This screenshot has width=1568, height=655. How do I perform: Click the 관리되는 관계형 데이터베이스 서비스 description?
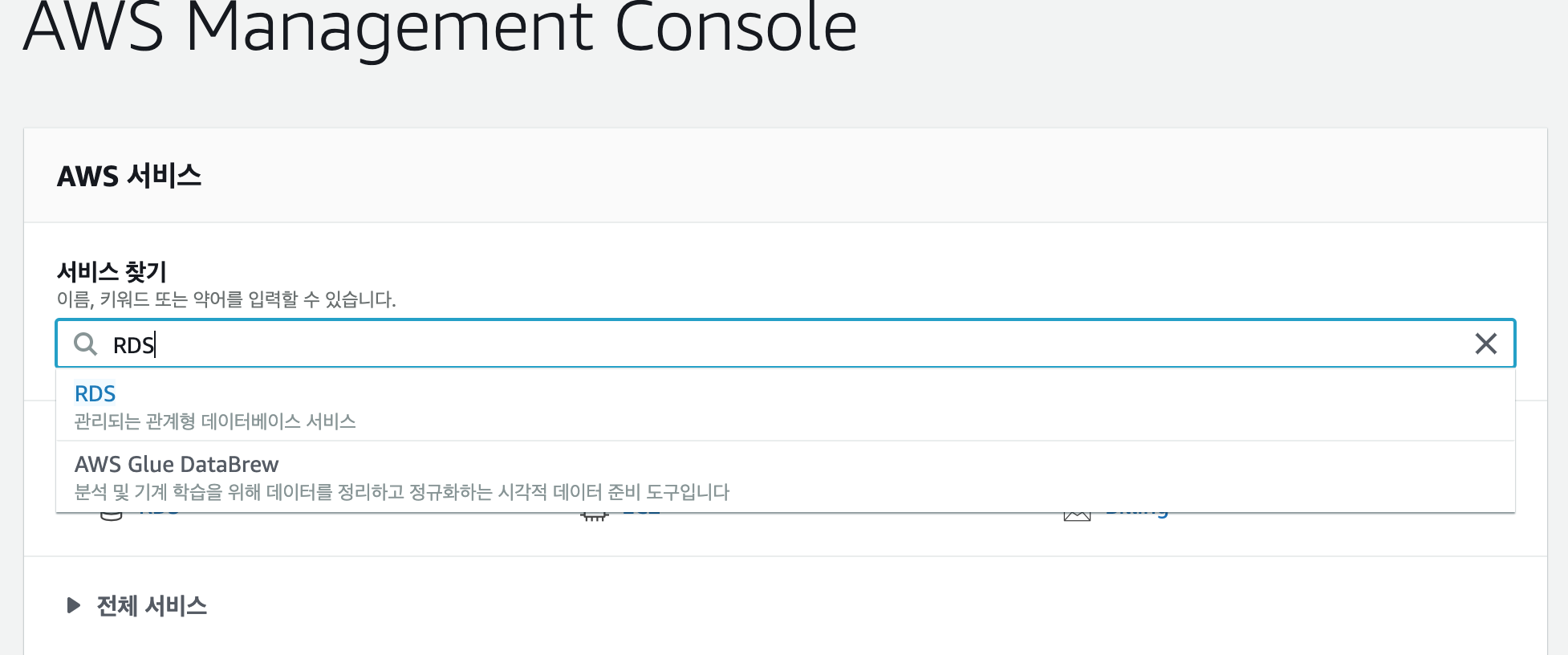coord(215,421)
